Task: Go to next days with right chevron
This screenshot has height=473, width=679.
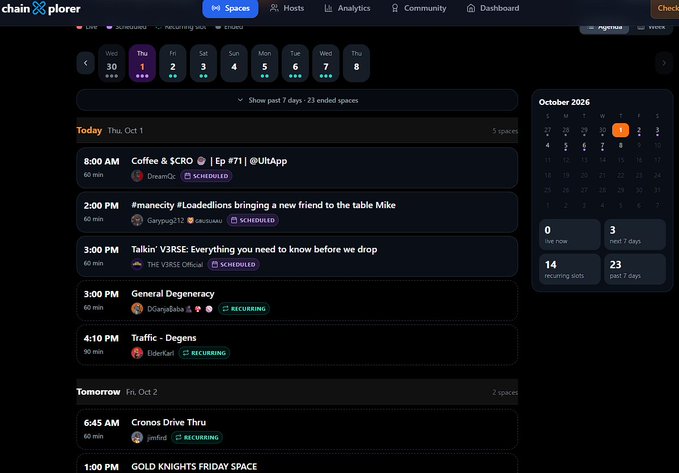Action: pyautogui.click(x=664, y=63)
